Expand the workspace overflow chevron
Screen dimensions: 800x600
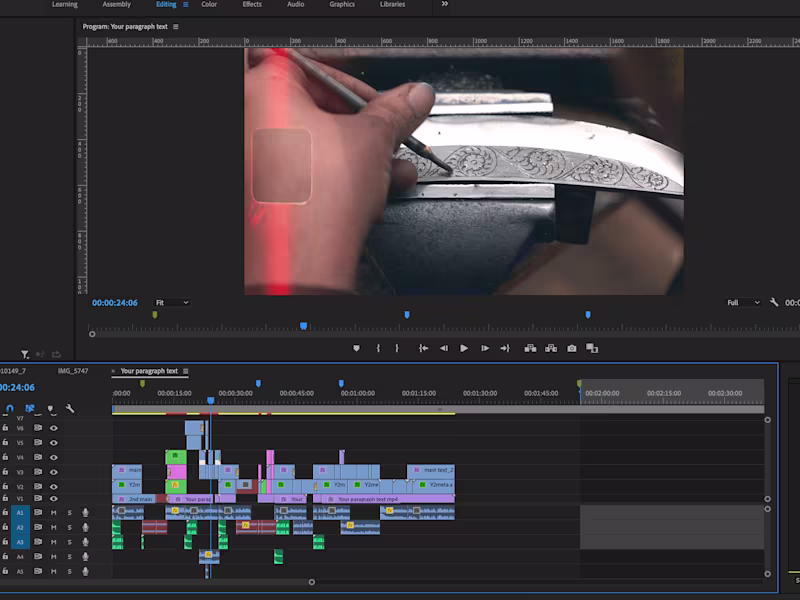(x=444, y=4)
